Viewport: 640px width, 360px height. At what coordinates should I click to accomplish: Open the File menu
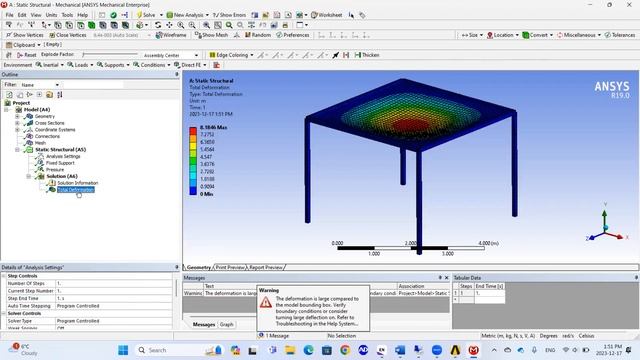(x=9, y=15)
